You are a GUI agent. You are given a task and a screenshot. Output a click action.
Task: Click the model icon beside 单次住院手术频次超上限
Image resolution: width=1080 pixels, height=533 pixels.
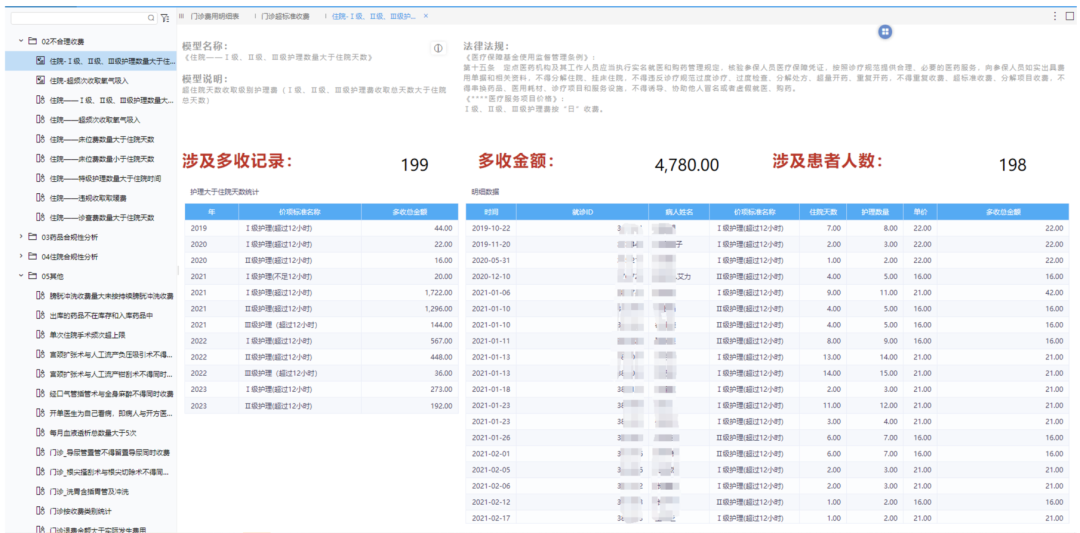tap(40, 335)
